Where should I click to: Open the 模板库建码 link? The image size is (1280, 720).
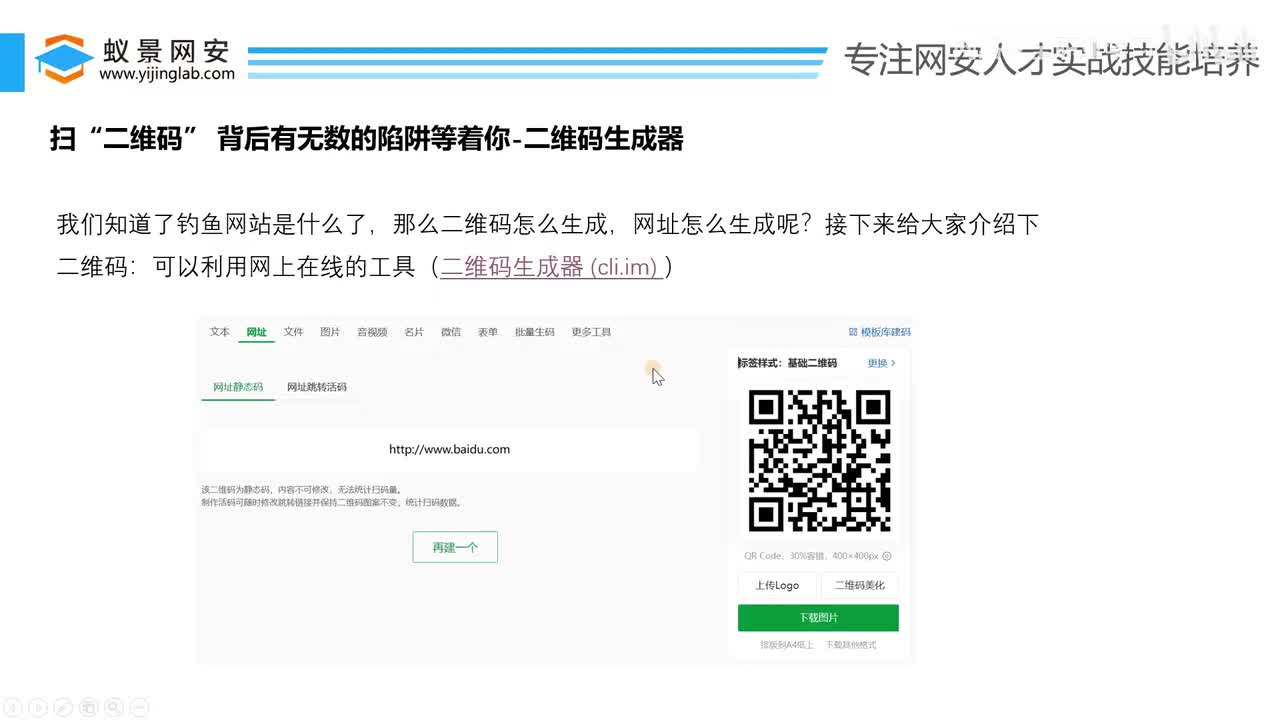point(885,332)
